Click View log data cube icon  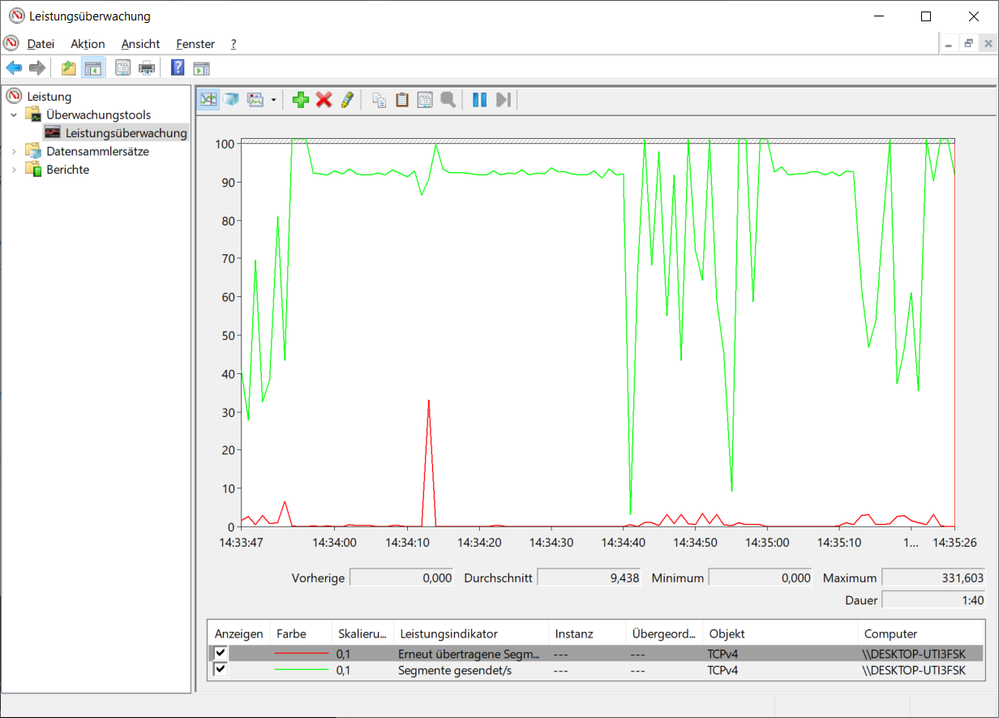point(232,99)
